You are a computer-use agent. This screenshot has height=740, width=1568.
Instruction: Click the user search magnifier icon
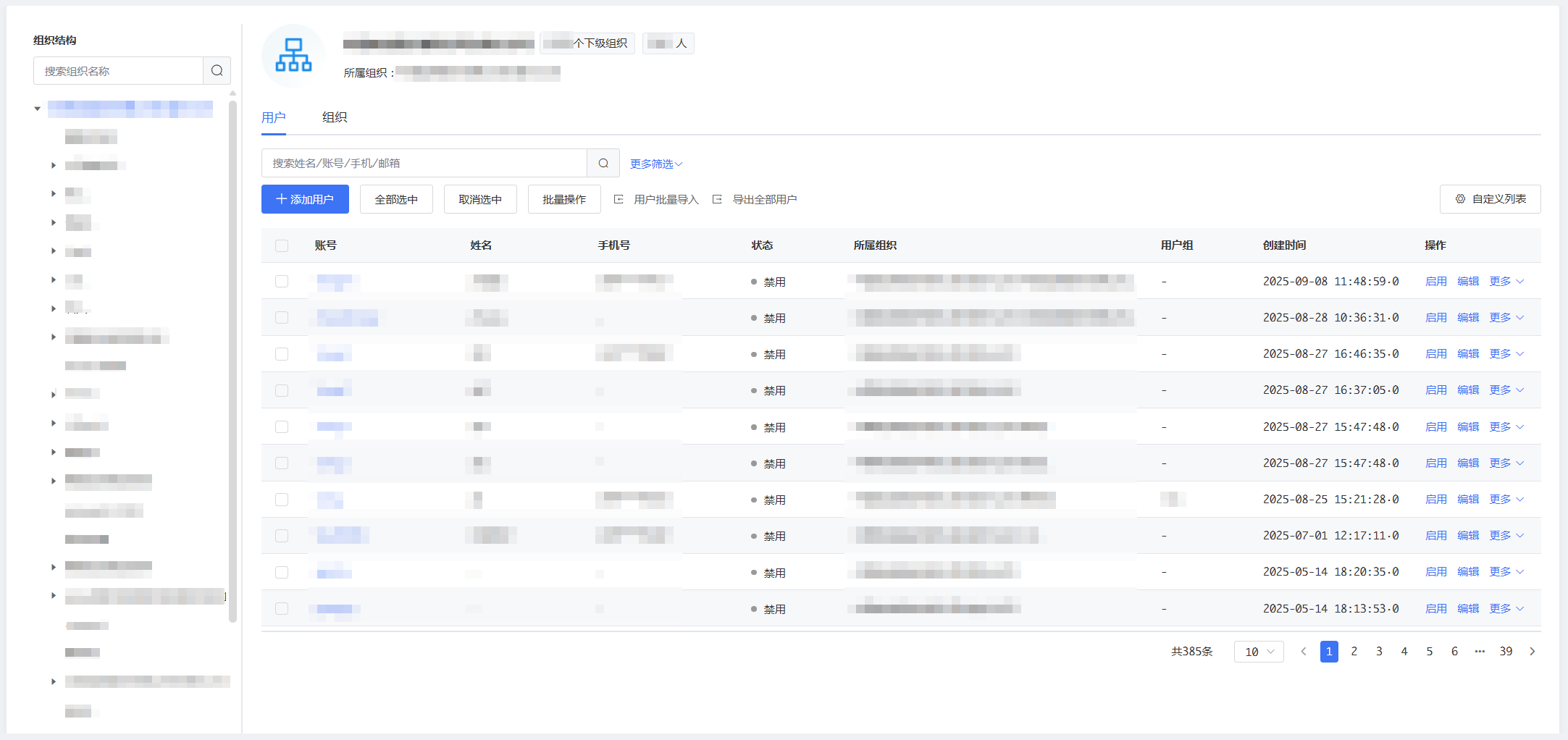pyautogui.click(x=603, y=164)
